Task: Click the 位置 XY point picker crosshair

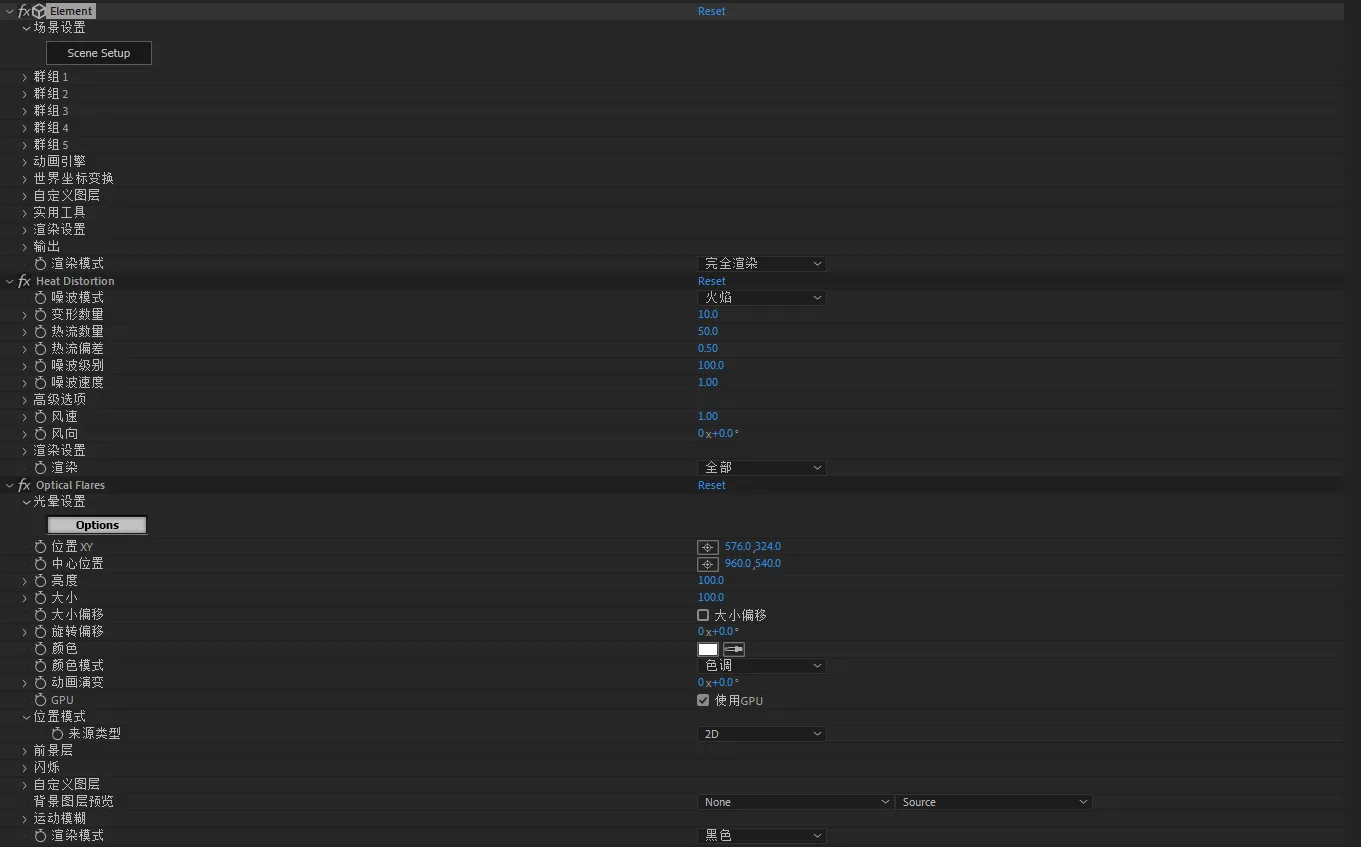Action: (708, 547)
